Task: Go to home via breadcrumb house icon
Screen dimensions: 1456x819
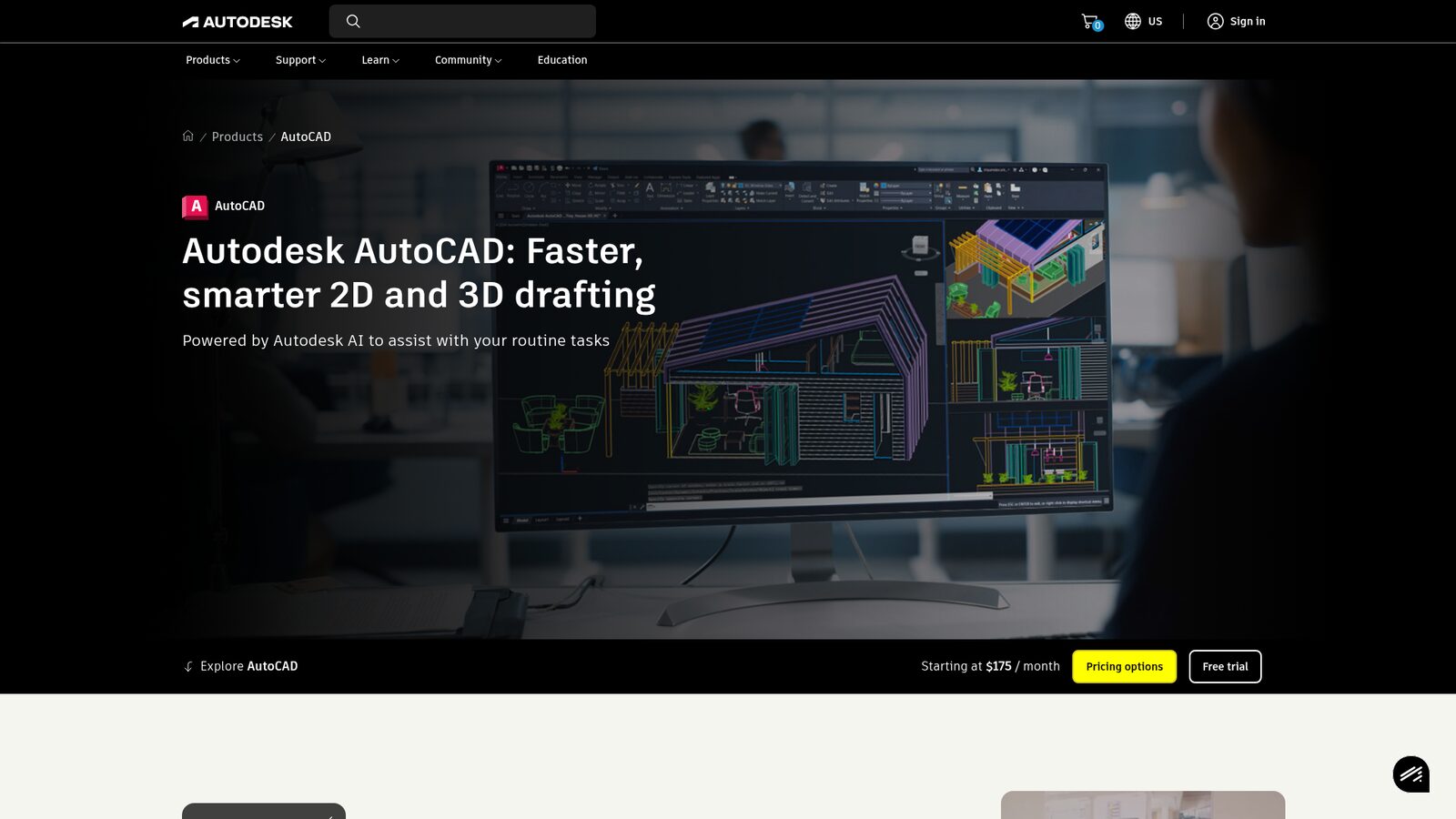Action: (x=188, y=136)
